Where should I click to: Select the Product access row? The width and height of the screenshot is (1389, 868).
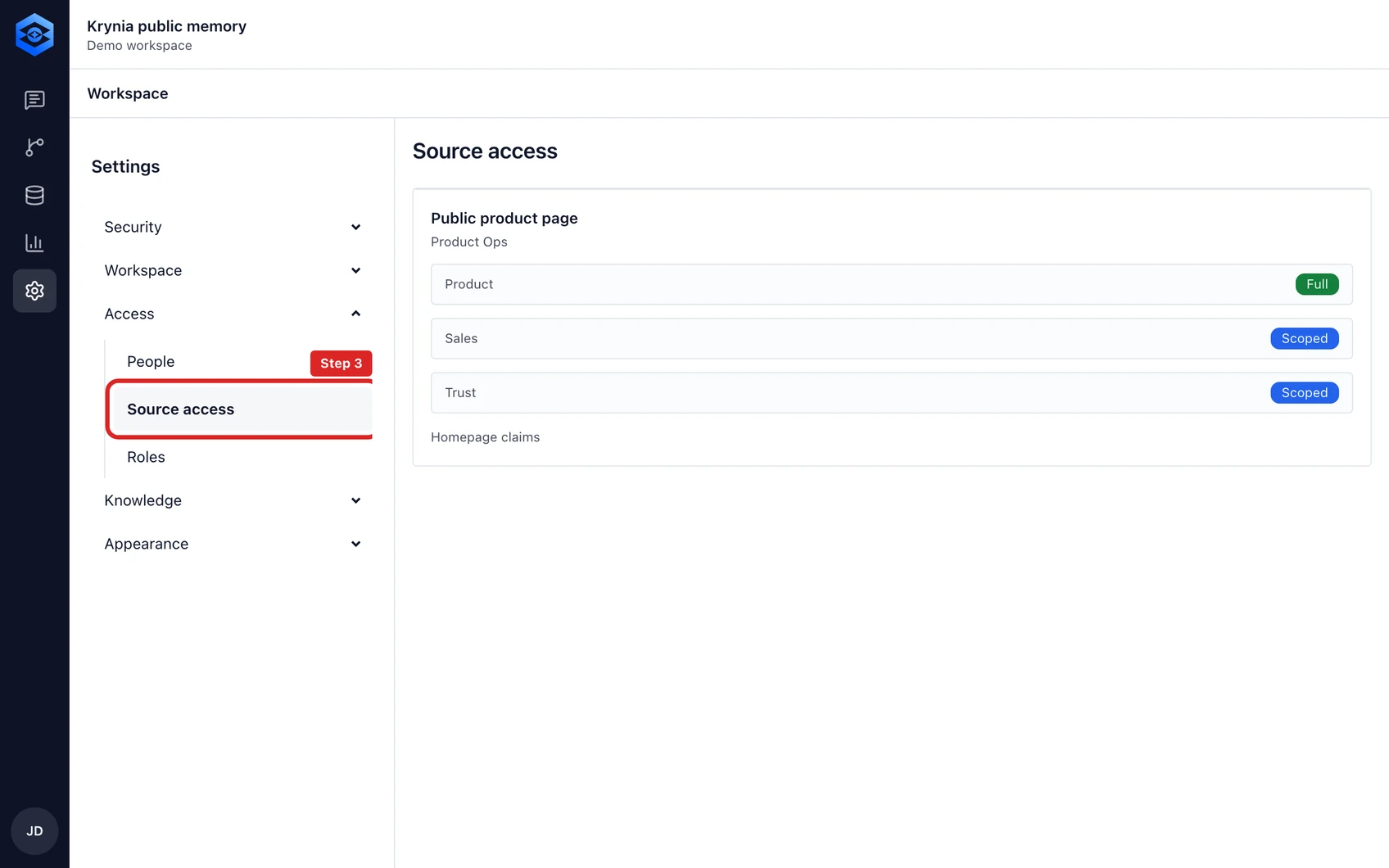tap(891, 284)
